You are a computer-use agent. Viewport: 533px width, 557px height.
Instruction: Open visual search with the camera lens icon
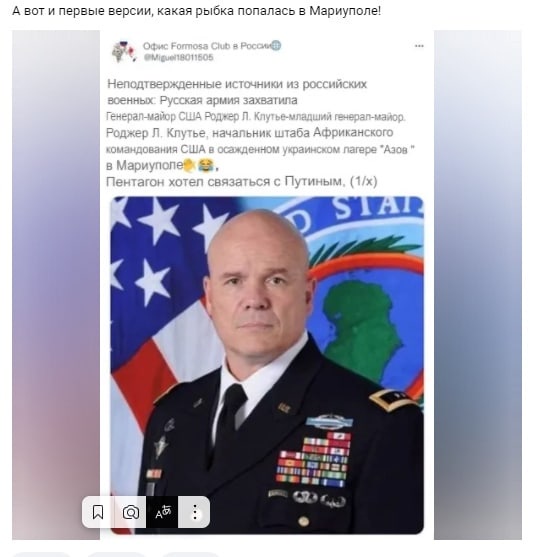(x=130, y=512)
